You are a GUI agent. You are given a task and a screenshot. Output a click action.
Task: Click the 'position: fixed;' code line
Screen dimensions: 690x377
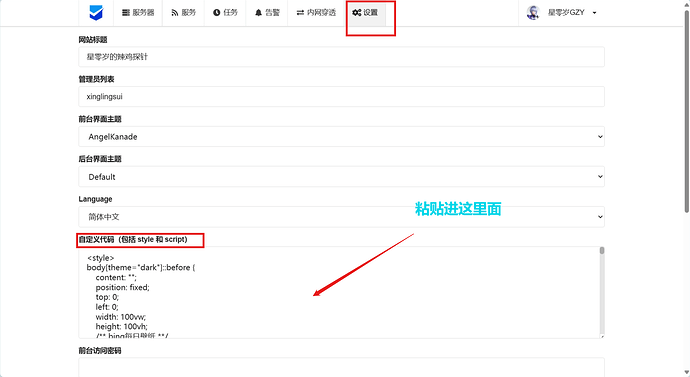122,287
